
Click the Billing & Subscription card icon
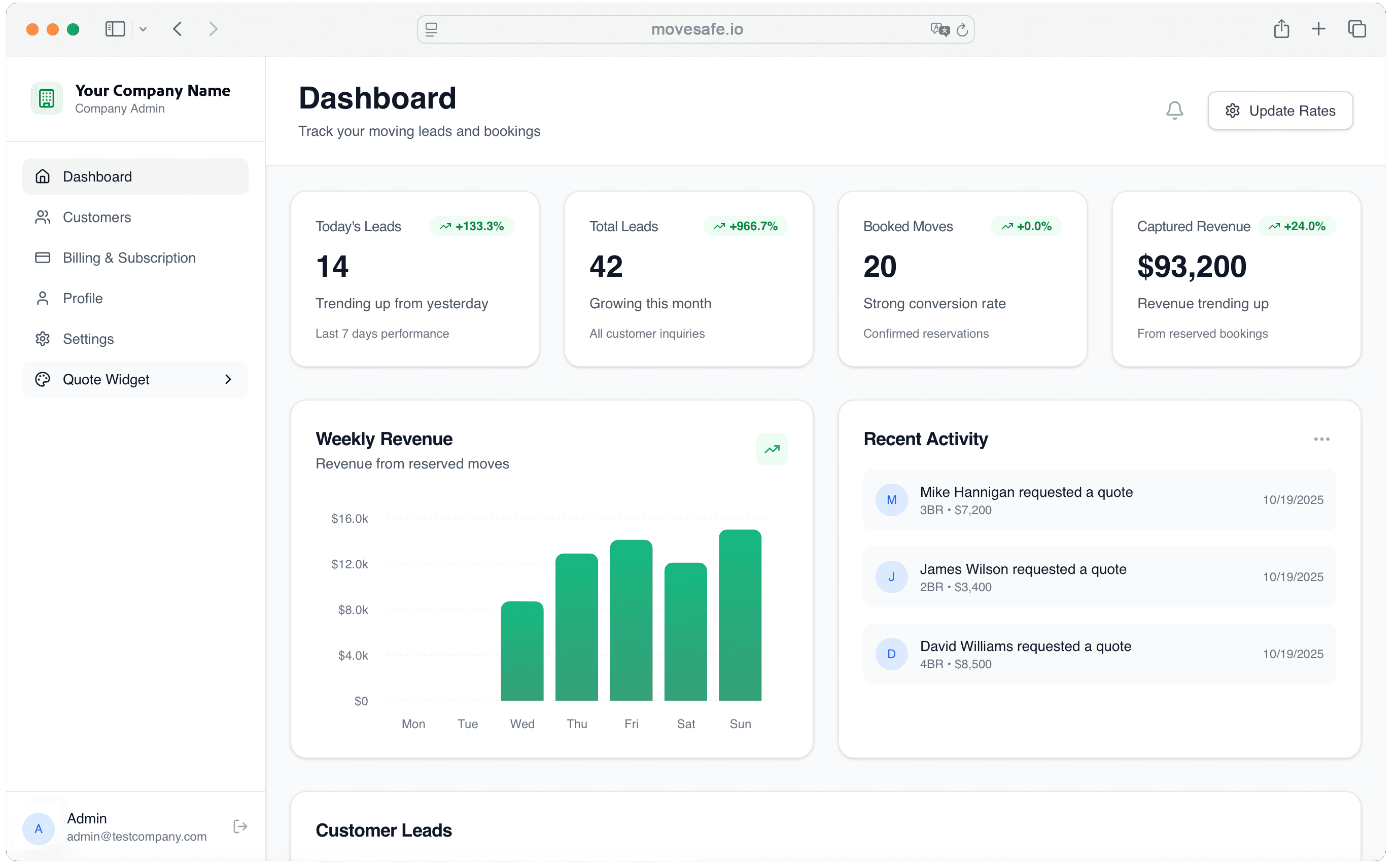click(43, 258)
